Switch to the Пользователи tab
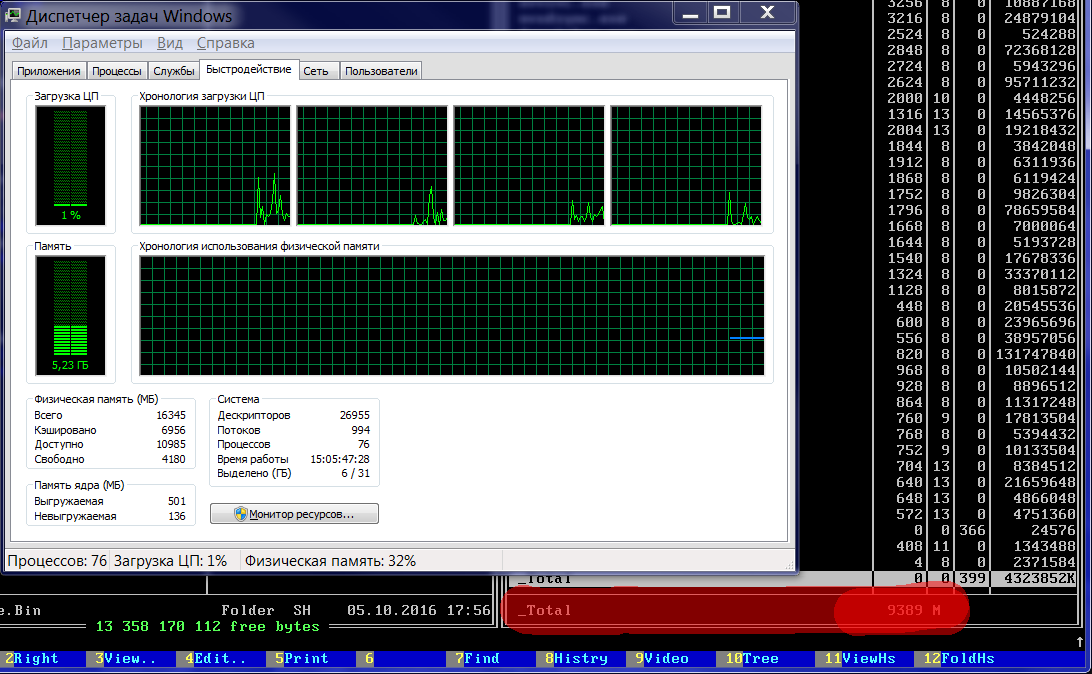Viewport: 1092px width, 674px height. pyautogui.click(x=381, y=71)
